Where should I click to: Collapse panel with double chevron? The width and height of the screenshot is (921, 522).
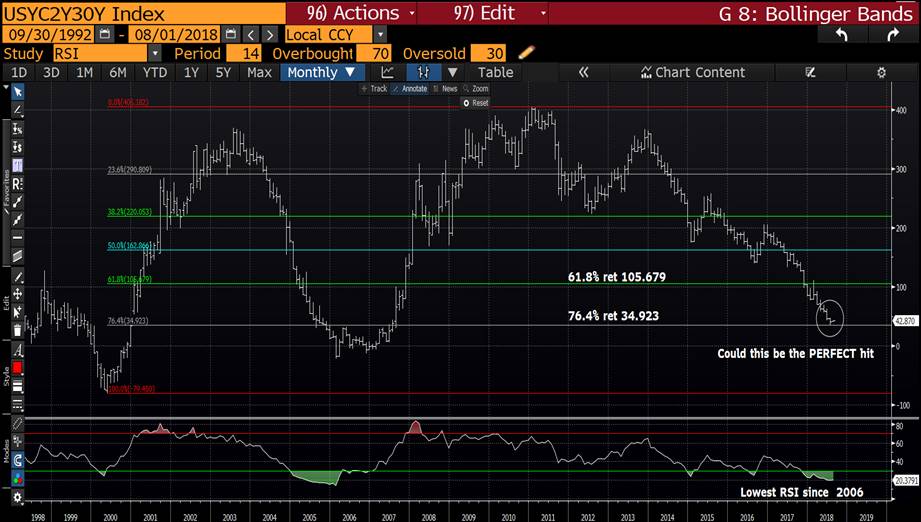click(583, 72)
